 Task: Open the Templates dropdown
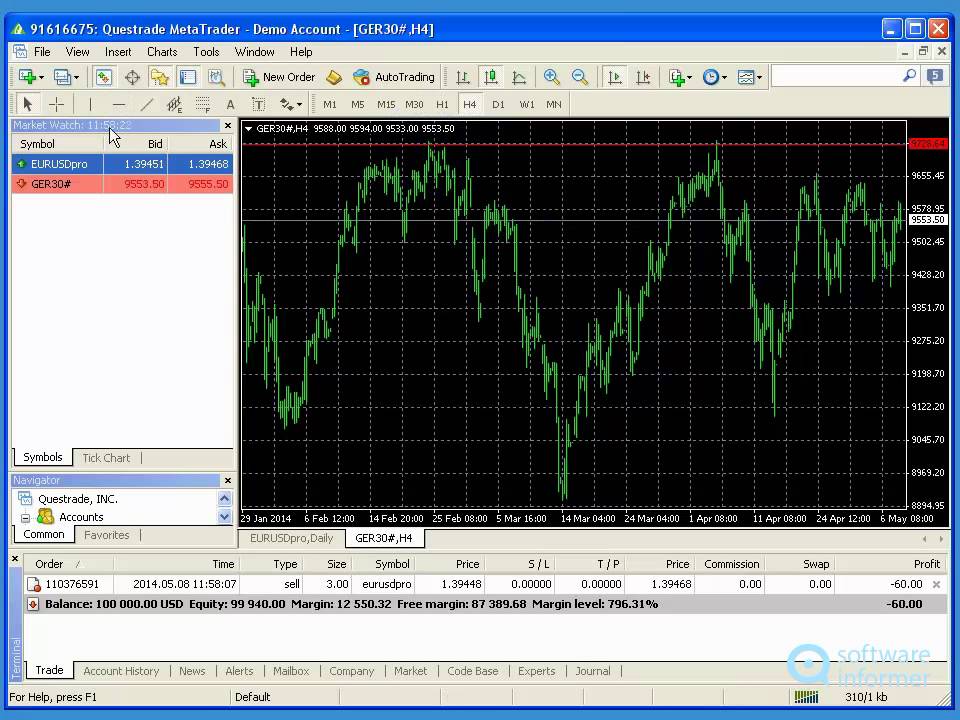click(x=749, y=77)
